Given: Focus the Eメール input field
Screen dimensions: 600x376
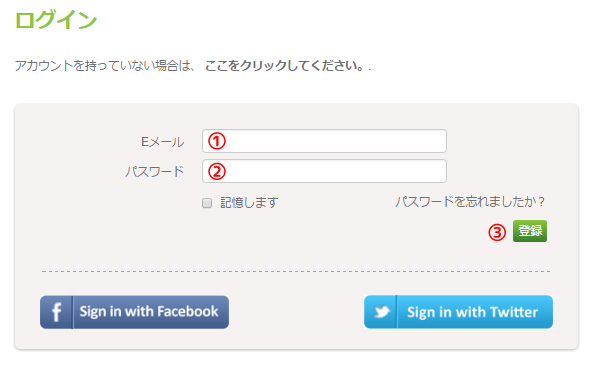Looking at the screenshot, I should [x=324, y=141].
